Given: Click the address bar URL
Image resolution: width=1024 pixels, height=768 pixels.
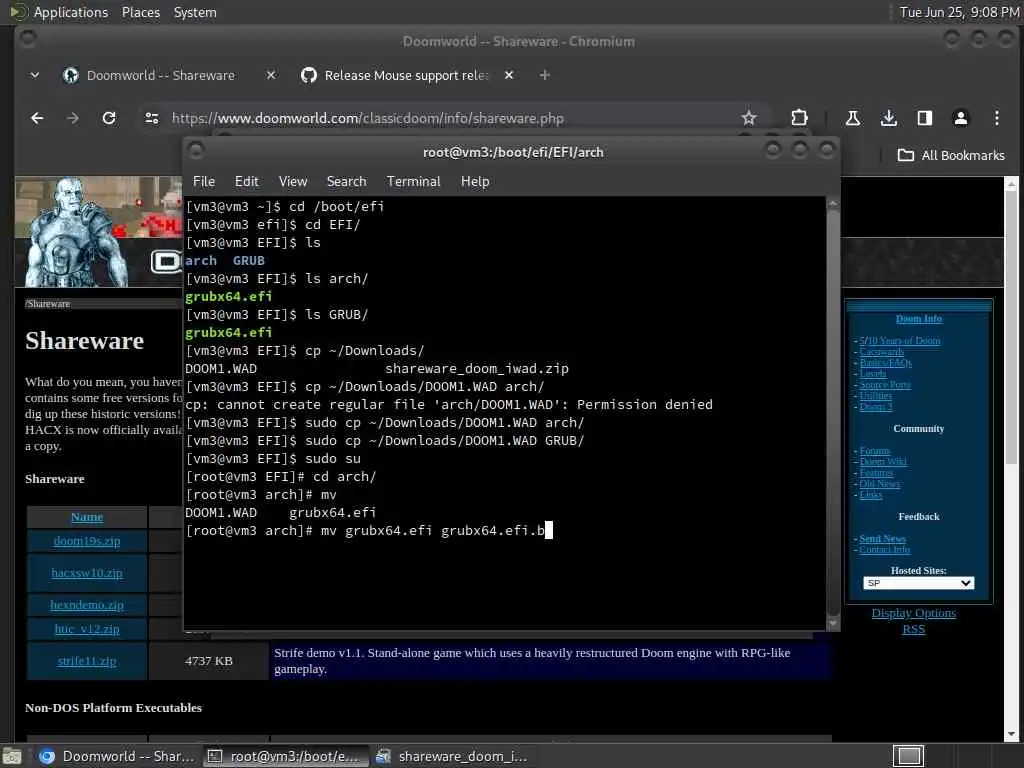Looking at the screenshot, I should [x=368, y=118].
